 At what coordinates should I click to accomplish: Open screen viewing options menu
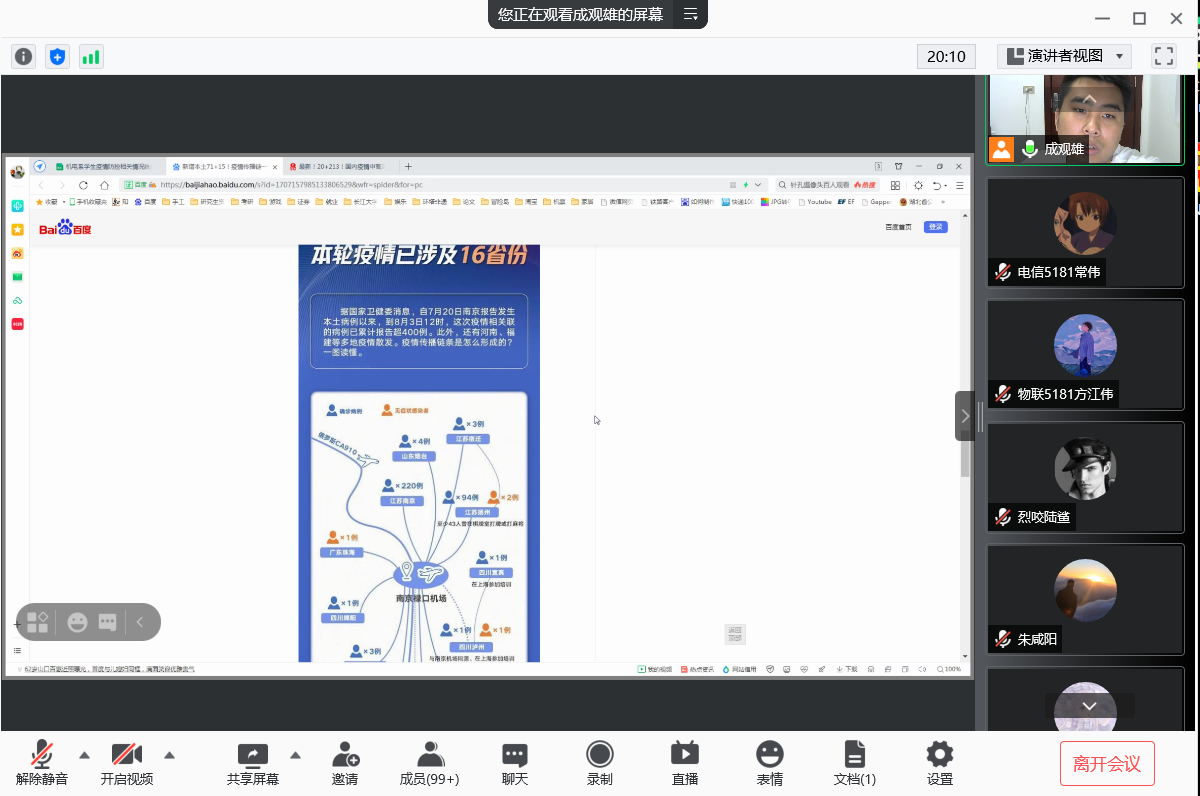point(691,14)
